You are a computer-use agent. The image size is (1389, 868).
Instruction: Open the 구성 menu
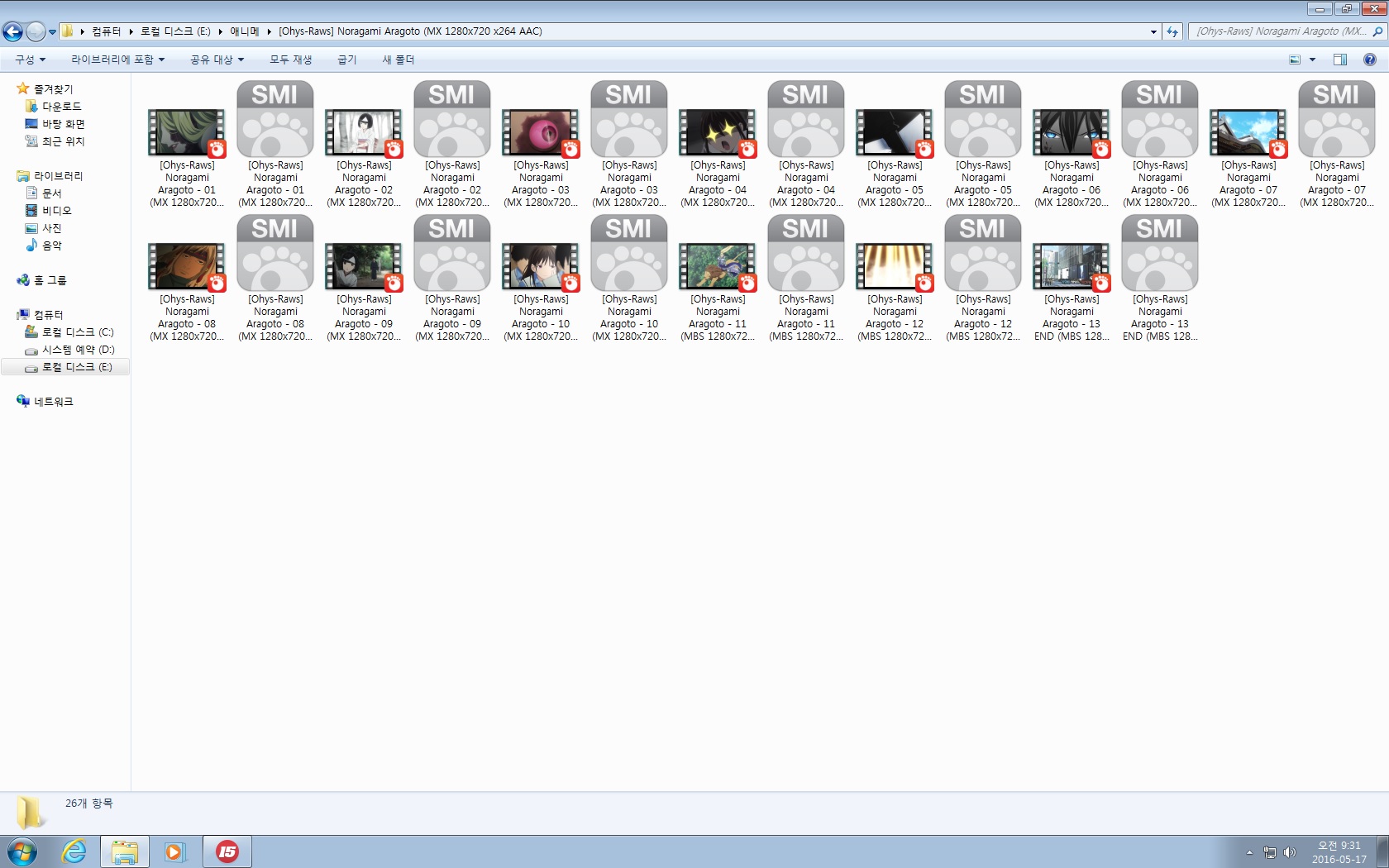(31, 60)
